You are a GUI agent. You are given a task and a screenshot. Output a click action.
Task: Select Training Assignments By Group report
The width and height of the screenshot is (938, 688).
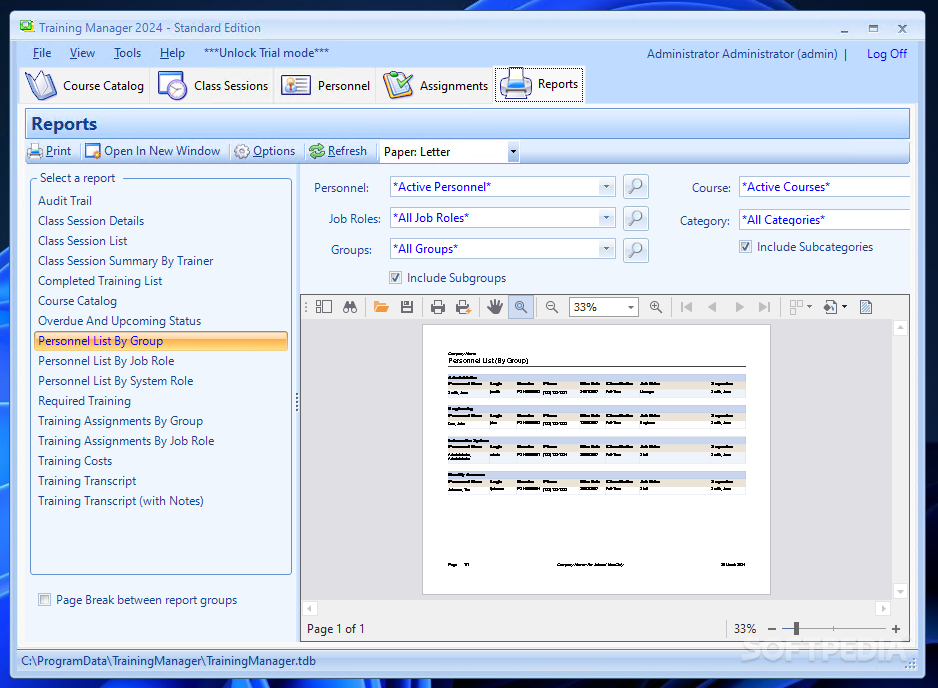click(x=120, y=421)
